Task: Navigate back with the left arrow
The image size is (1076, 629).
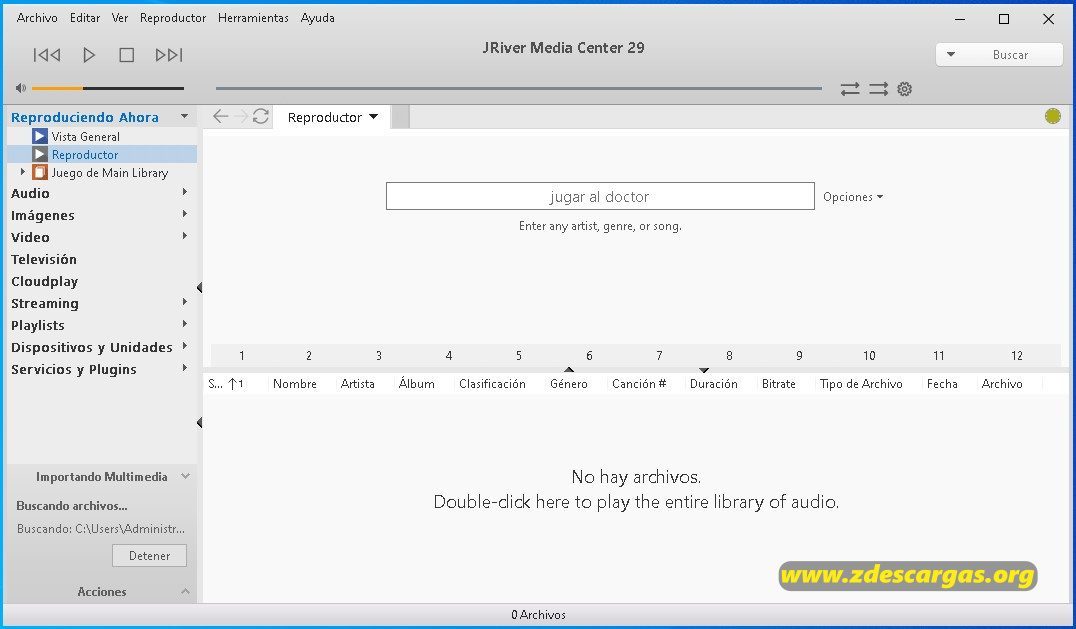Action: pos(220,116)
